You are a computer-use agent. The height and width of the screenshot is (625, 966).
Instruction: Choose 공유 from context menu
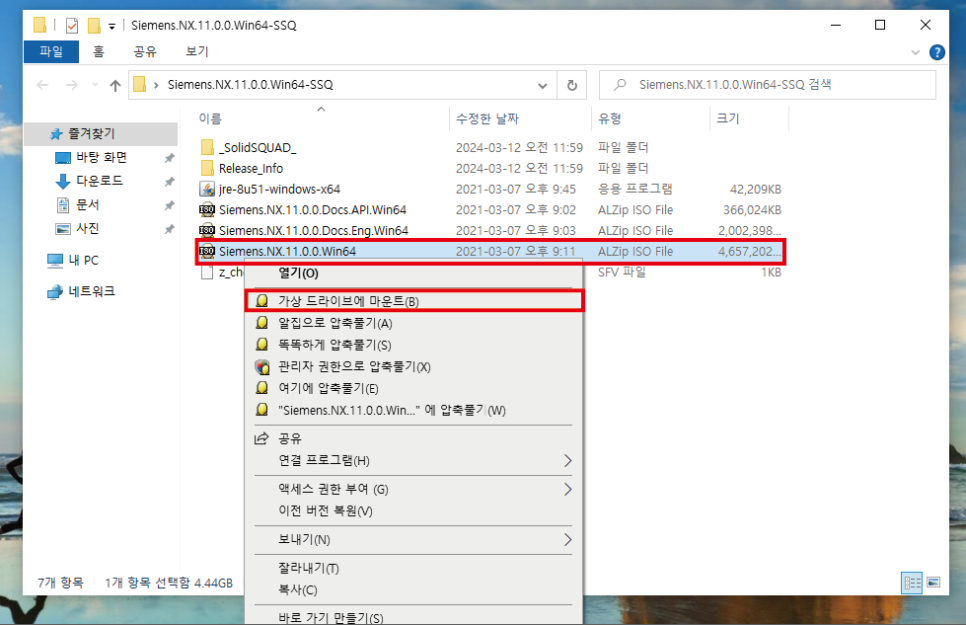point(413,439)
